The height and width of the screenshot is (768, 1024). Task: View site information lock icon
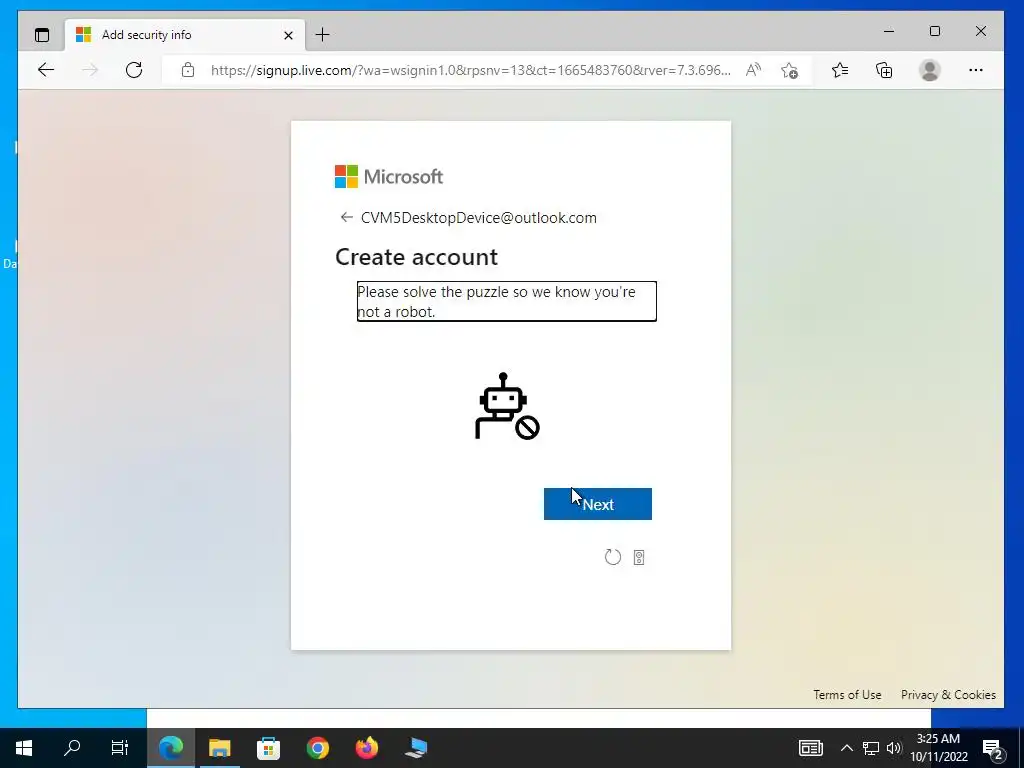coord(188,70)
